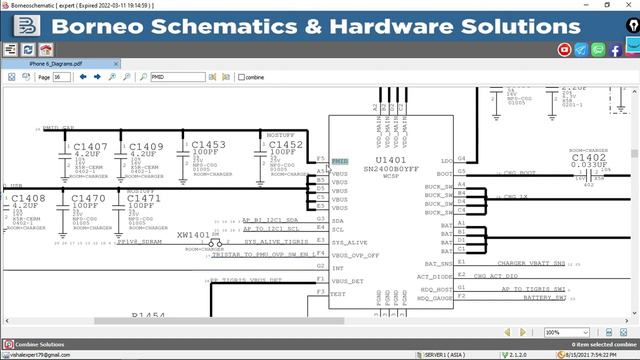Click capacitor label C1407
This screenshot has height=360, width=640.
point(91,147)
